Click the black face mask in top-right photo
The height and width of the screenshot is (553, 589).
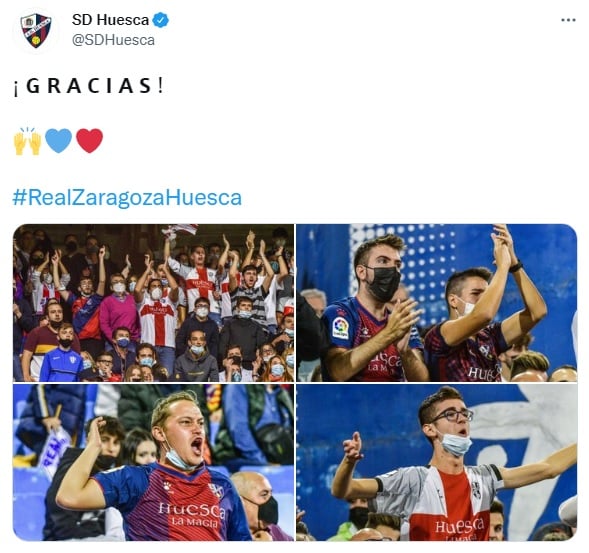tap(383, 283)
